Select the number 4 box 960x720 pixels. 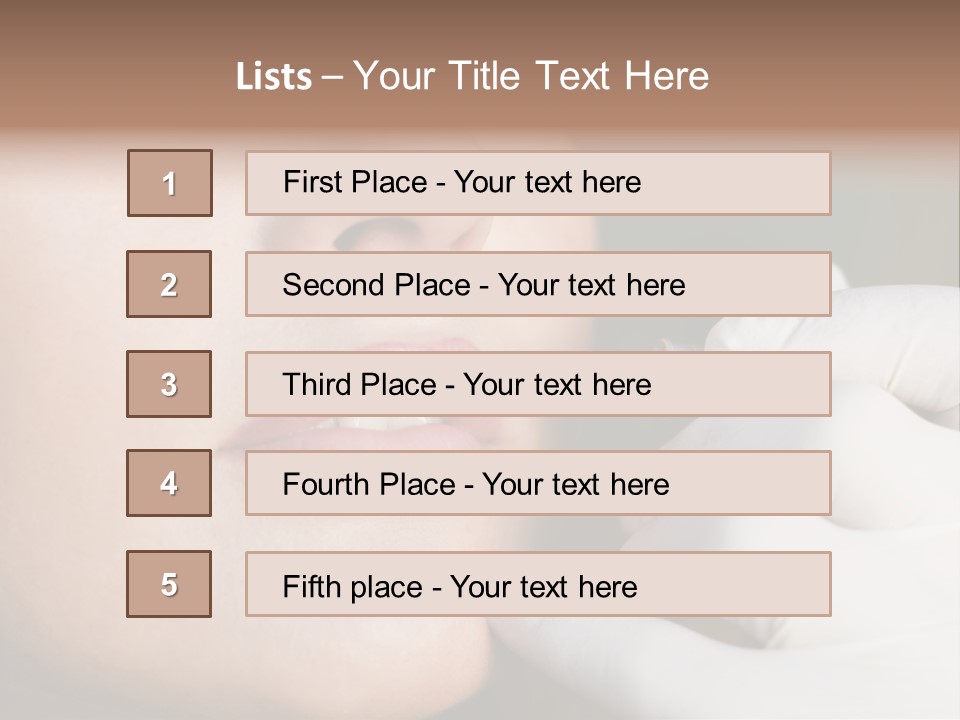point(169,483)
